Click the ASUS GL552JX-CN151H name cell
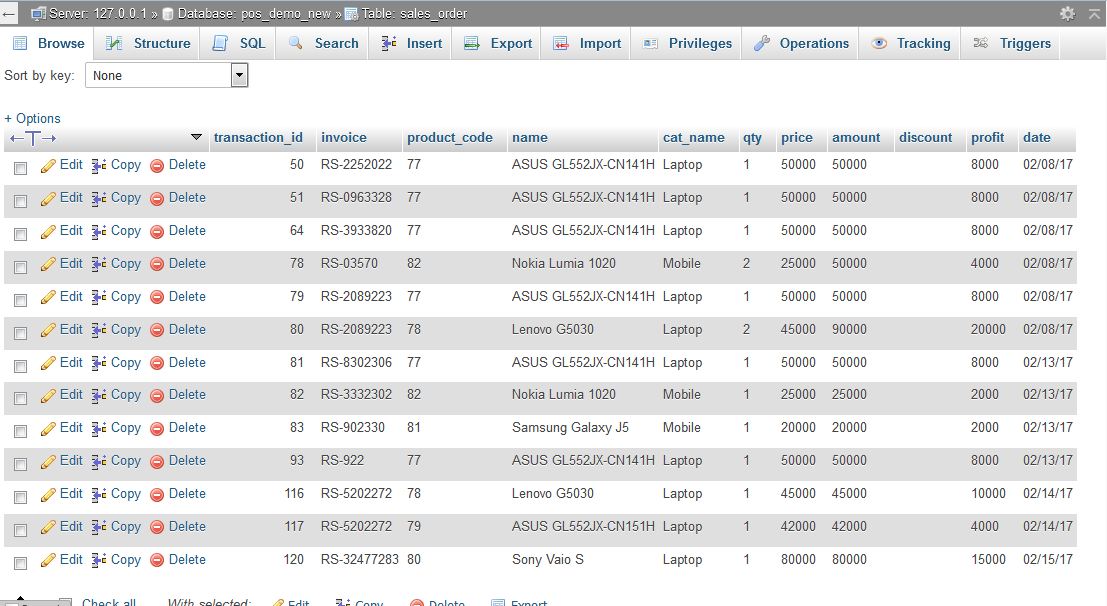 pos(583,526)
